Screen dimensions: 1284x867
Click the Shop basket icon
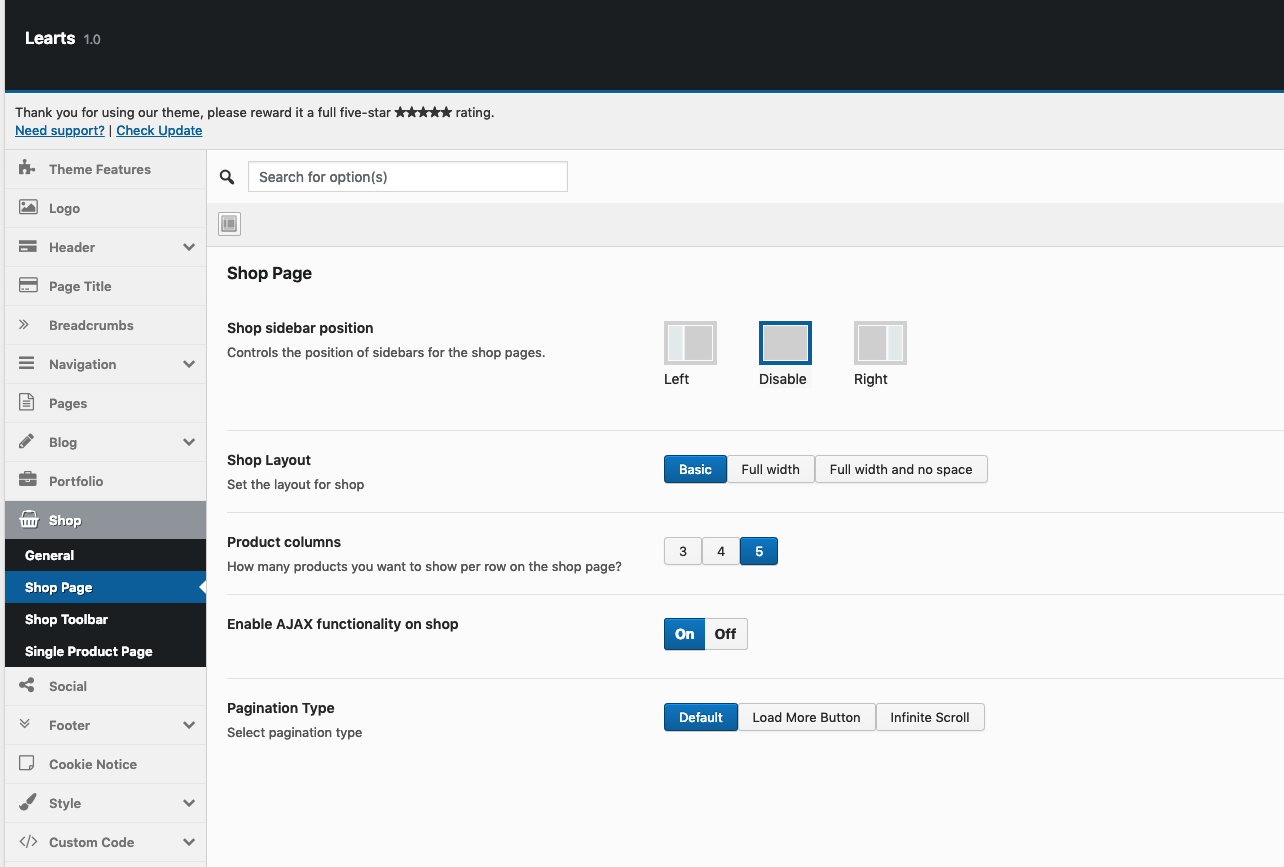[27, 520]
